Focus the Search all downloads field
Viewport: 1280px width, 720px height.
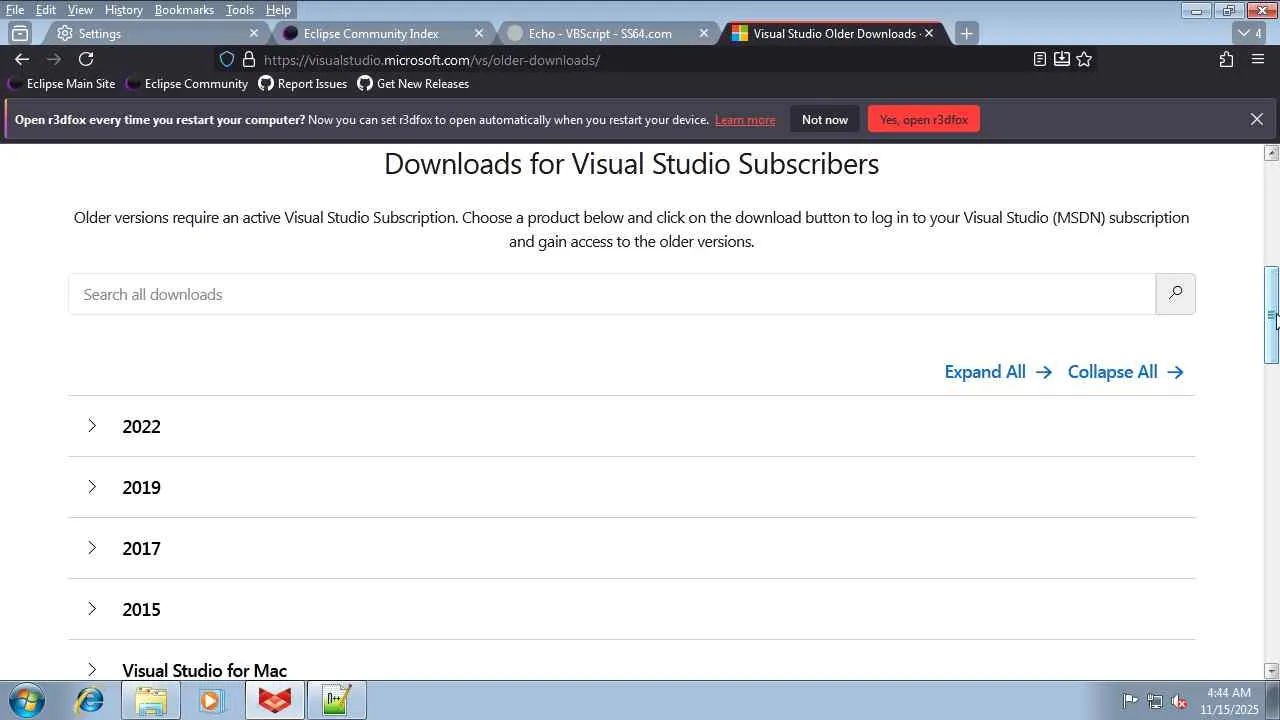point(612,294)
